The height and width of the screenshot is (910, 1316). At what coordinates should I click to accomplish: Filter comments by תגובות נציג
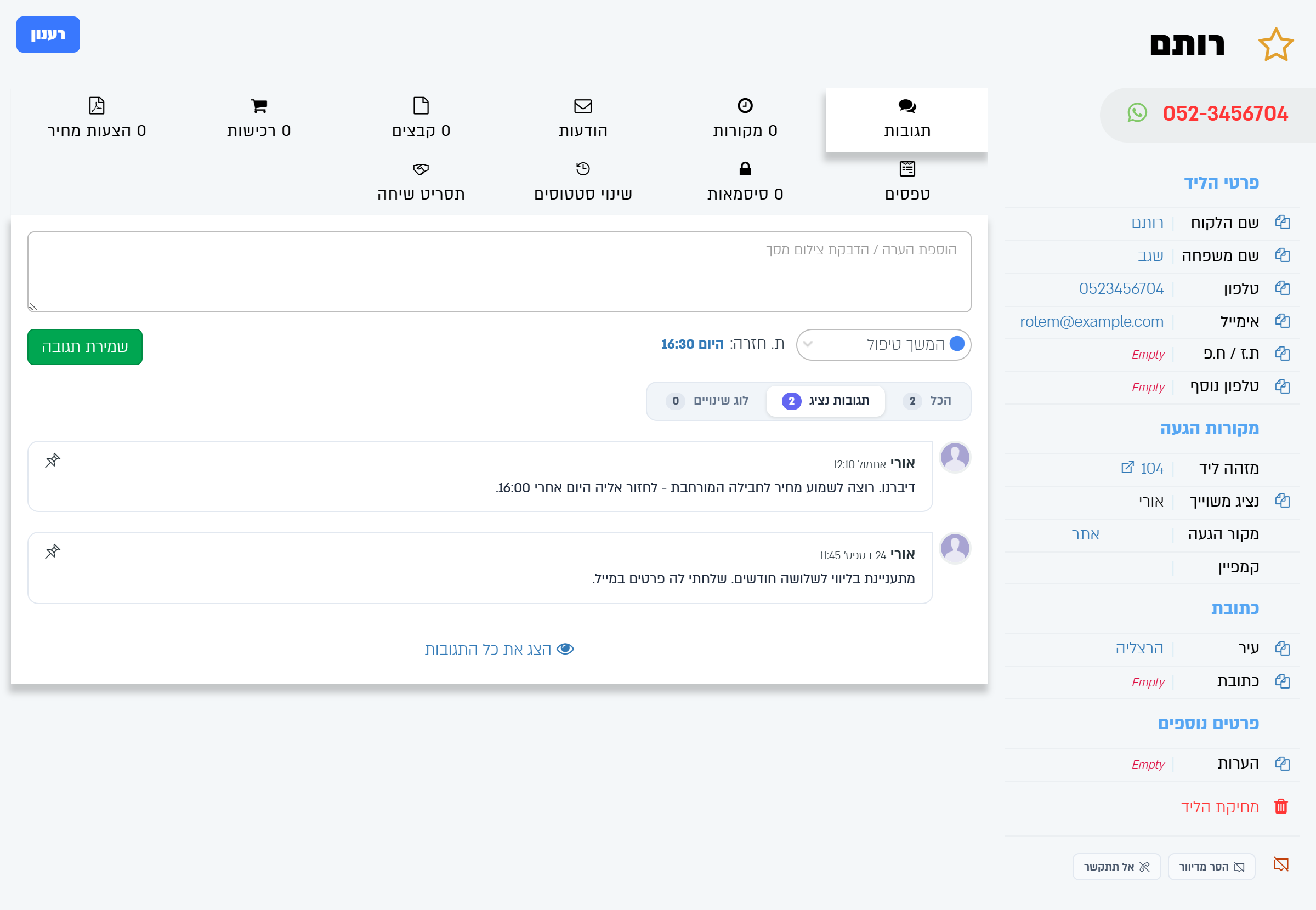pyautogui.click(x=826, y=401)
